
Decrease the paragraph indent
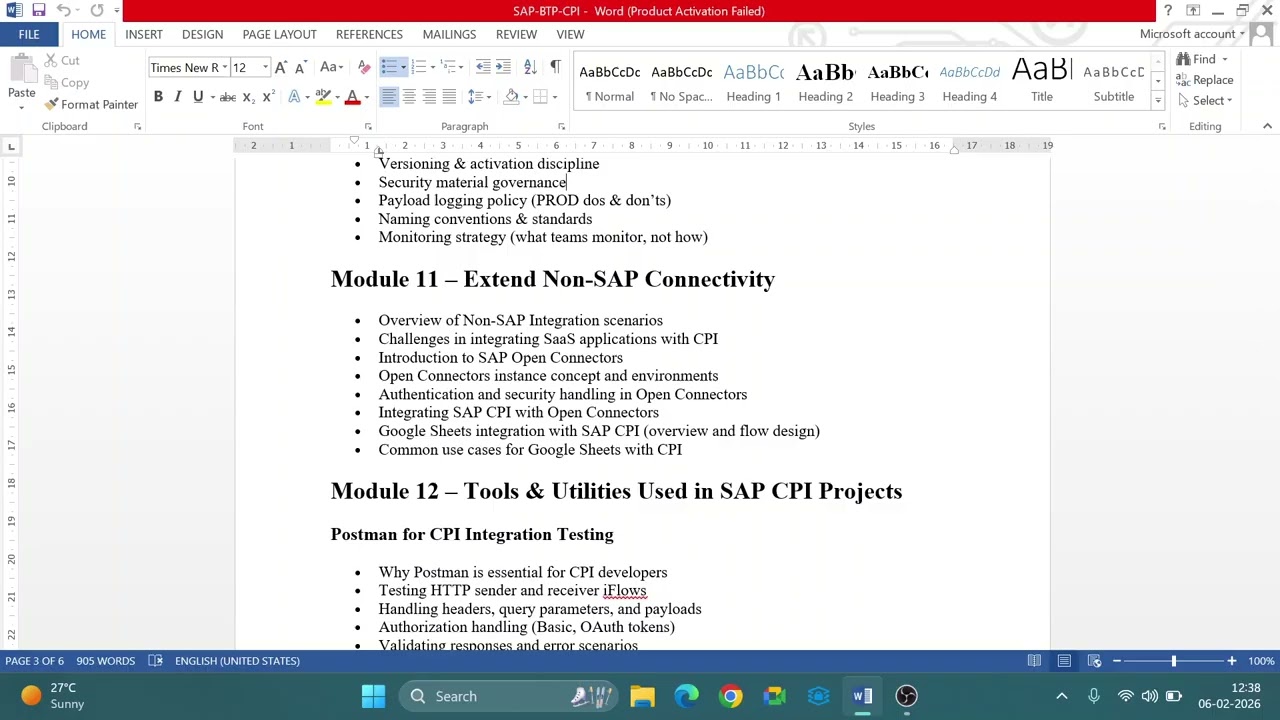[x=483, y=67]
